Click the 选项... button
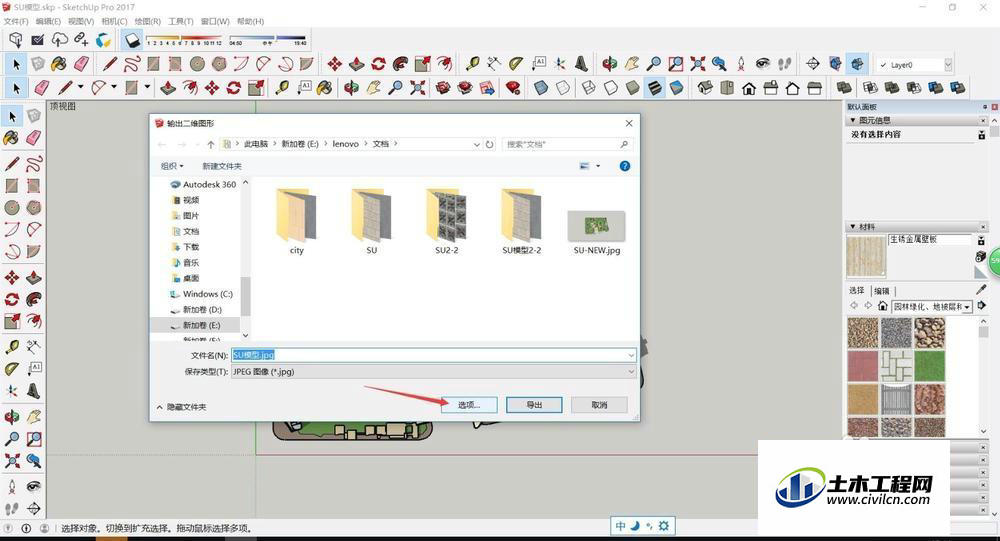This screenshot has height=541, width=1000. click(469, 404)
